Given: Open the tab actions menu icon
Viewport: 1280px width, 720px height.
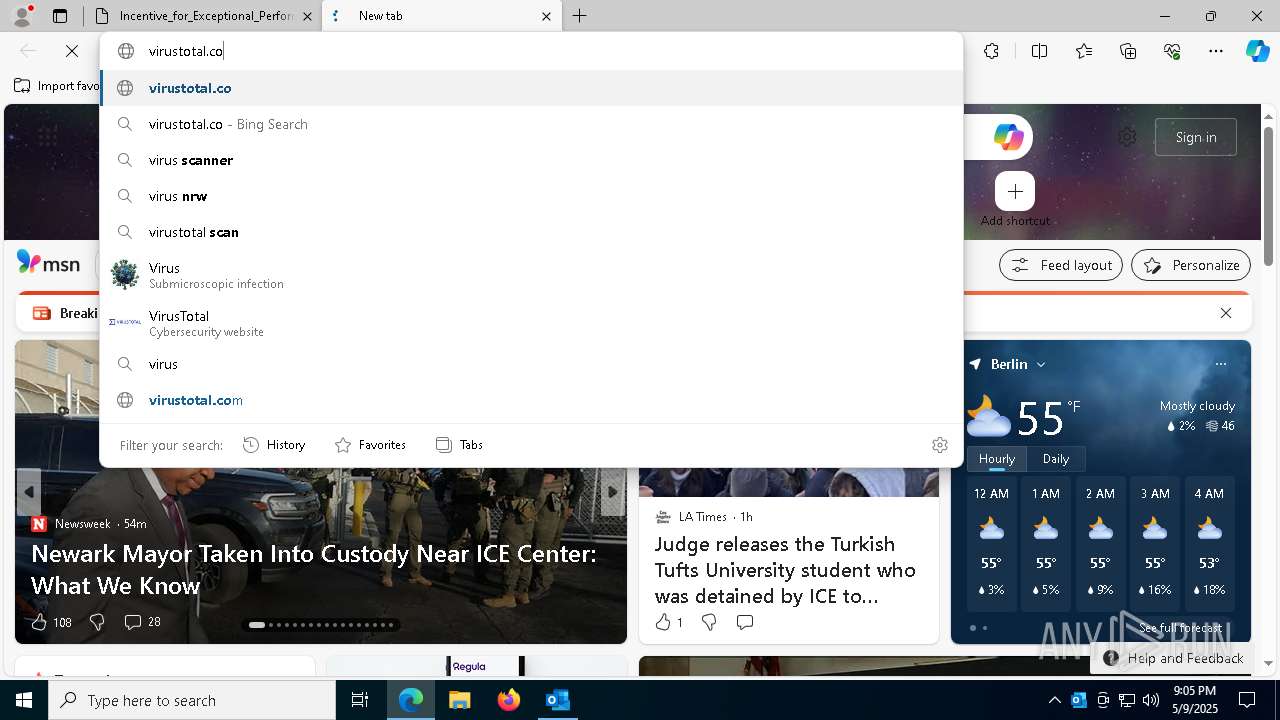Looking at the screenshot, I should coord(60,16).
